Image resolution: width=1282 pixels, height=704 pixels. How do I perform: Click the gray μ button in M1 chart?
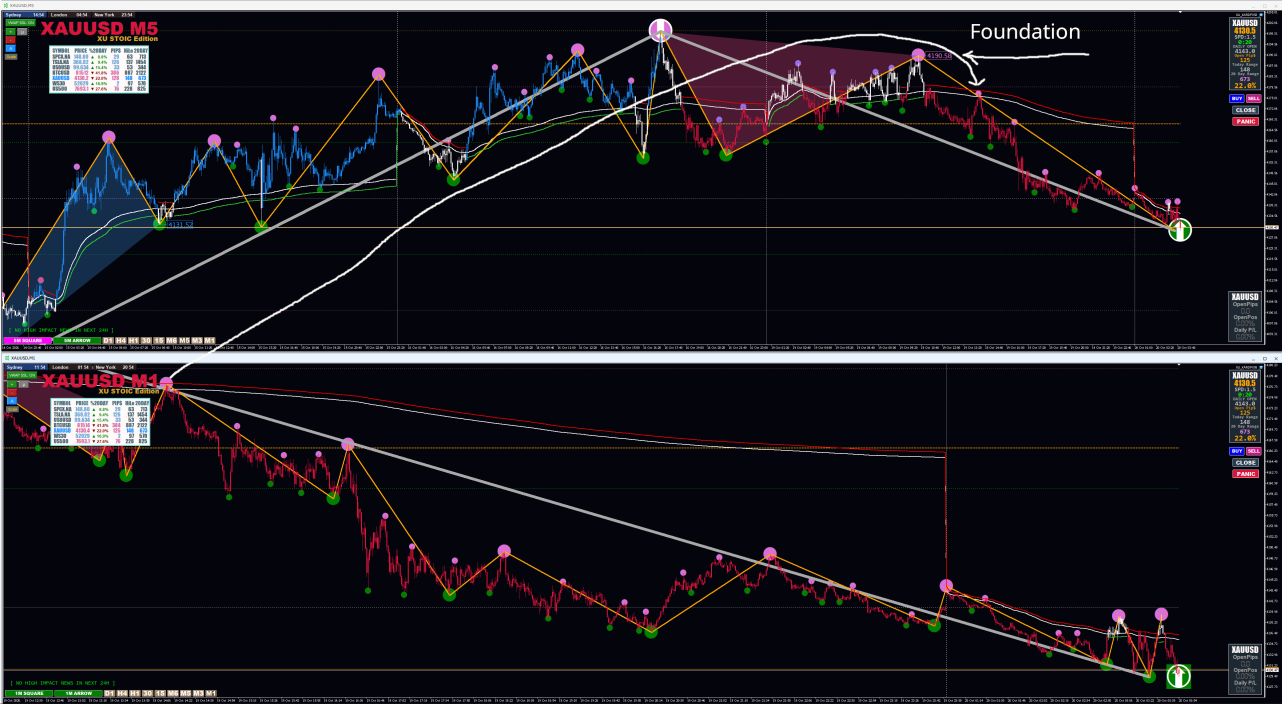[x=24, y=384]
